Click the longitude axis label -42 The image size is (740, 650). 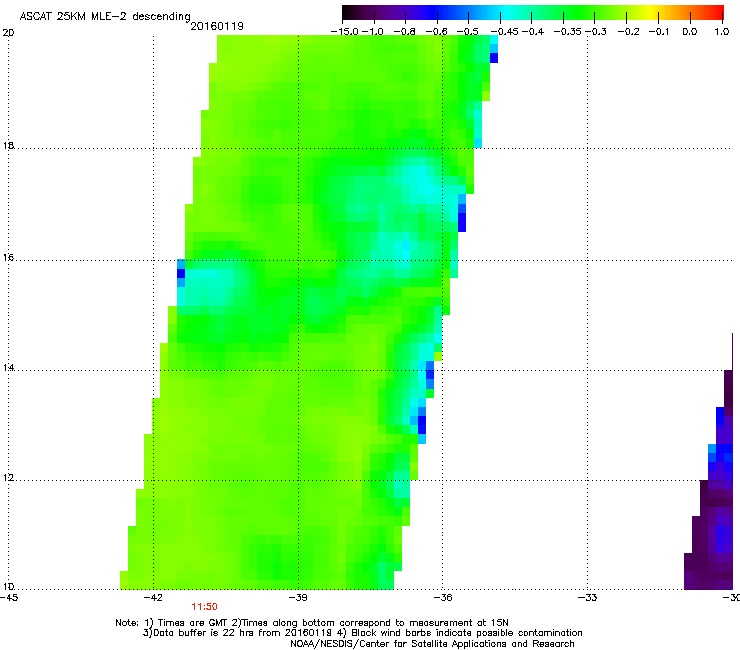point(153,598)
